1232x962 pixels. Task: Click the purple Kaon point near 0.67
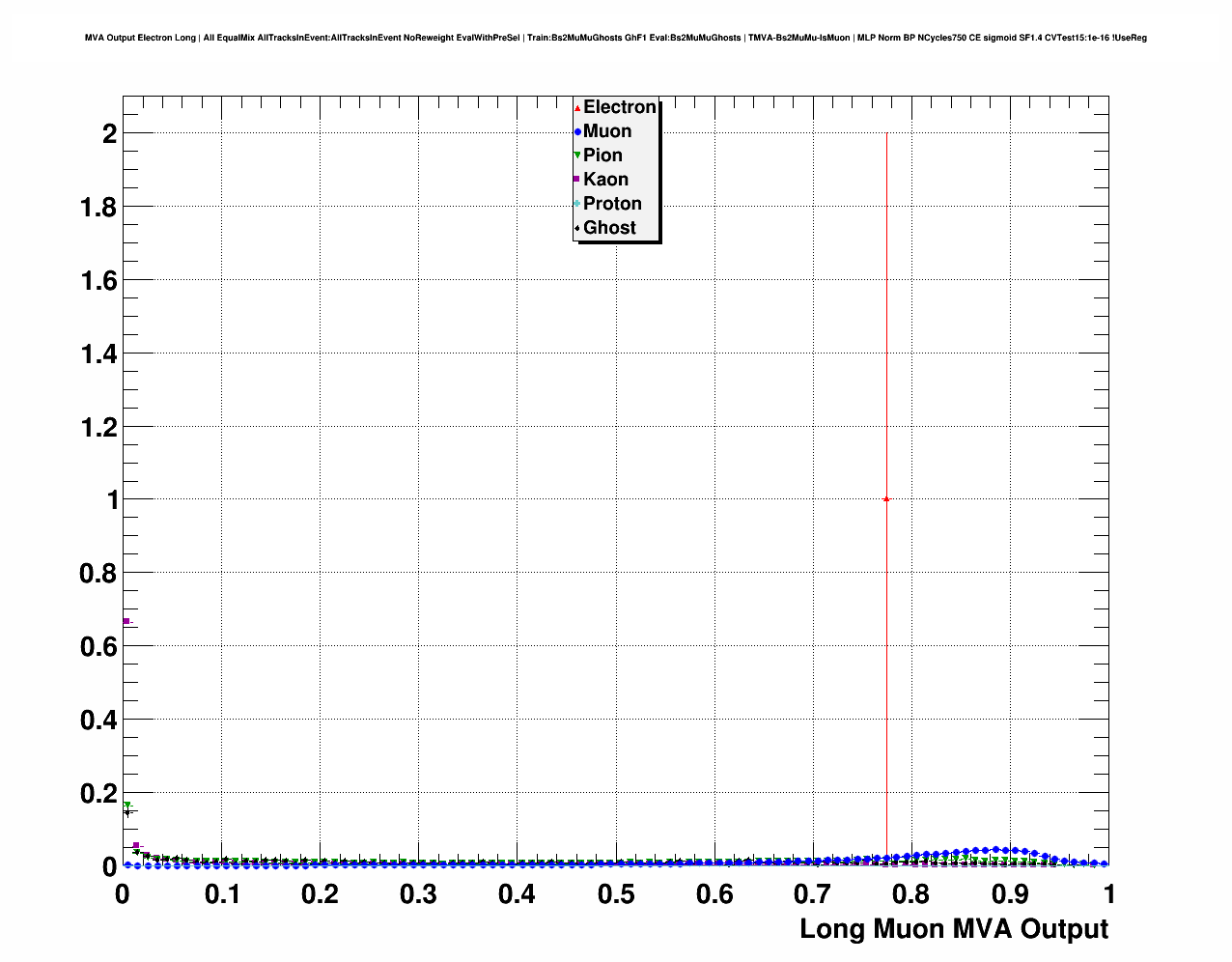pos(126,621)
